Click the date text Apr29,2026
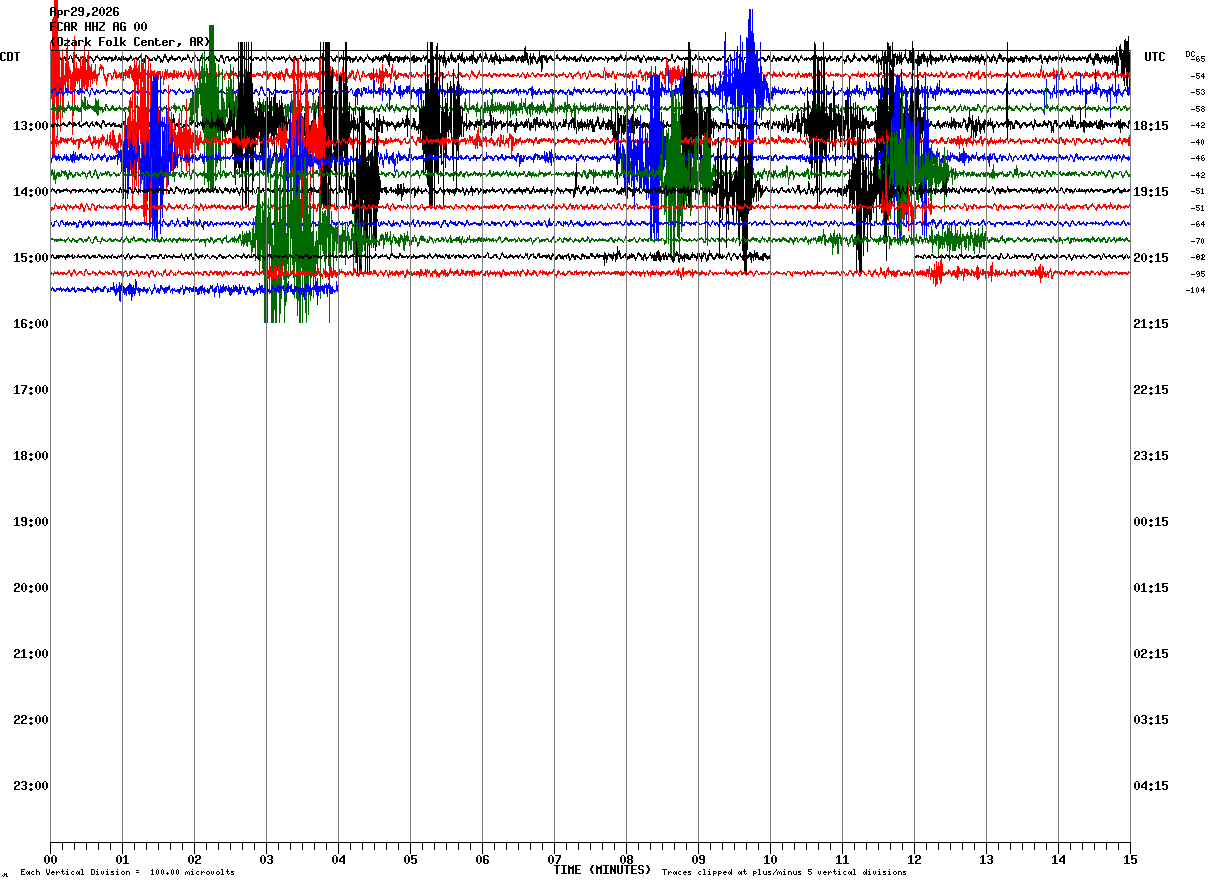The height and width of the screenshot is (886, 1210). coord(85,12)
